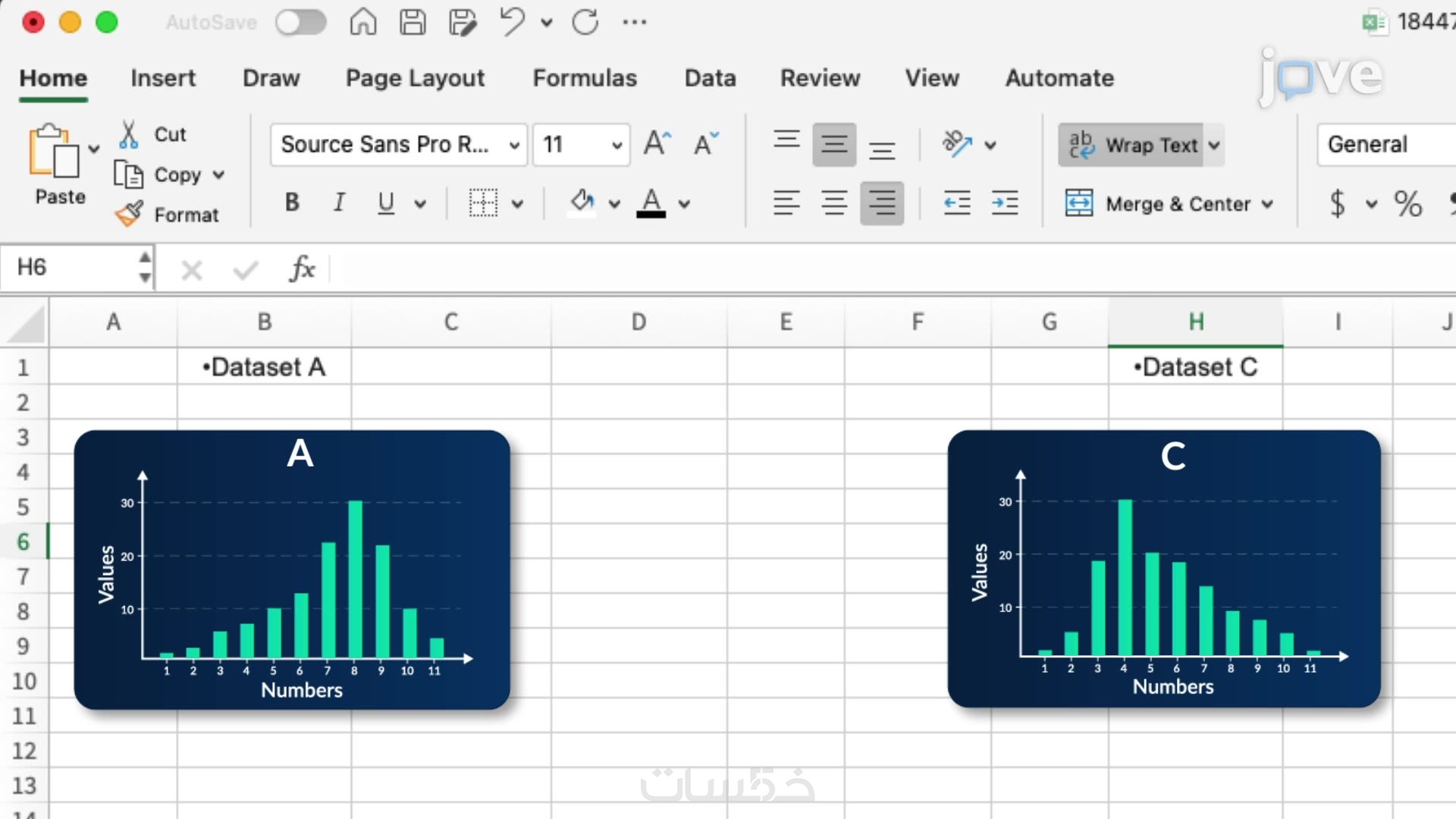Image resolution: width=1456 pixels, height=819 pixels.
Task: Click the Increase Indent icon
Action: click(x=1005, y=202)
